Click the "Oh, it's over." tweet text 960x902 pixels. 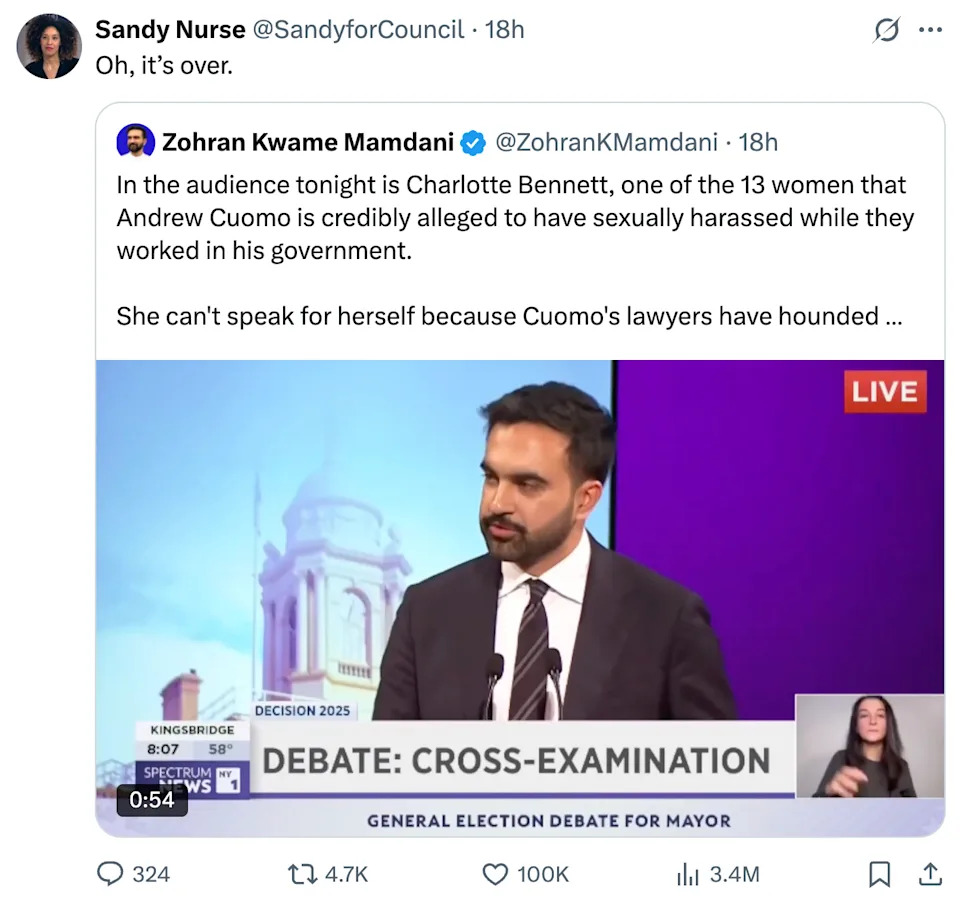click(163, 68)
